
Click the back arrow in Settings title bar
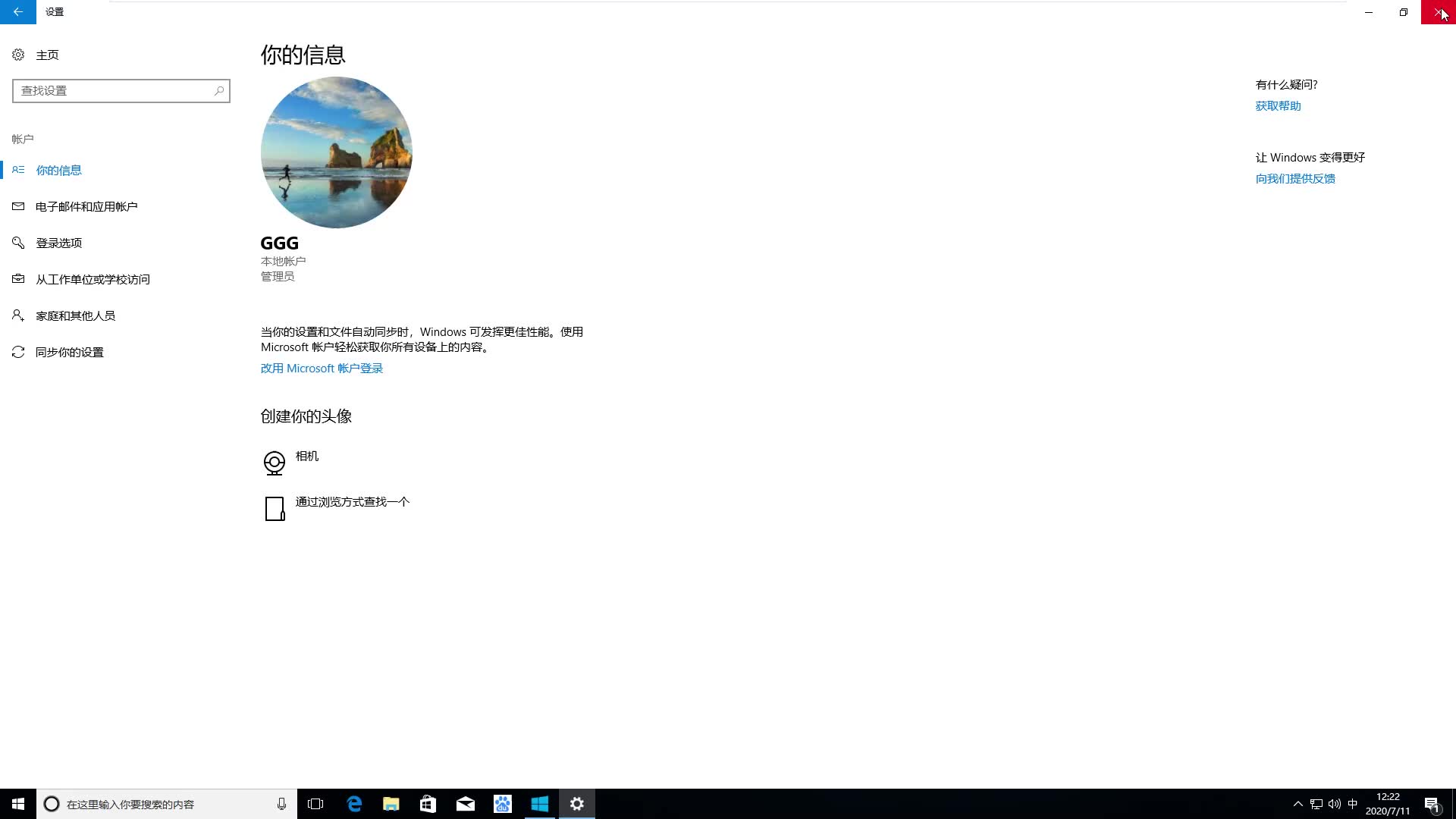point(17,12)
